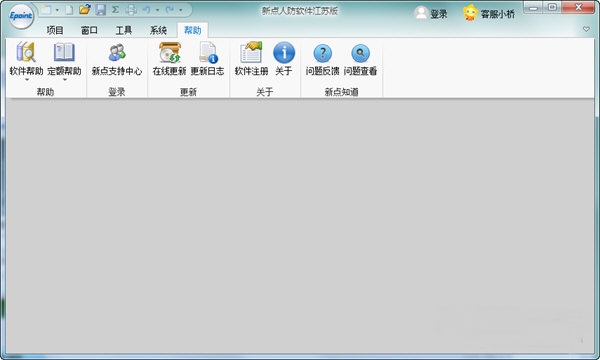Screen dimensions: 600x360
Task: Save using the floppy disk icon
Action: (x=100, y=10)
